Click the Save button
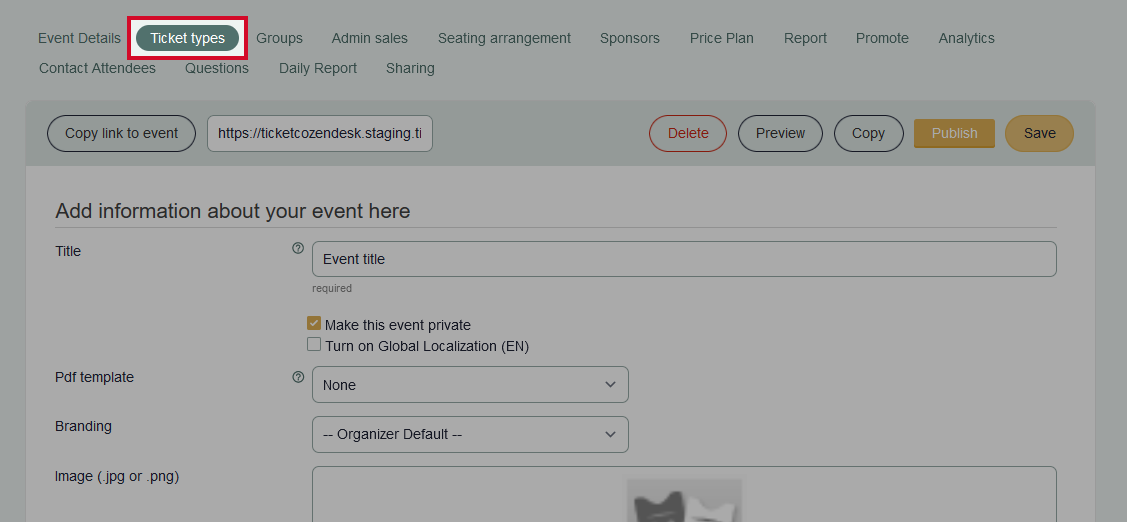 pos(1039,133)
